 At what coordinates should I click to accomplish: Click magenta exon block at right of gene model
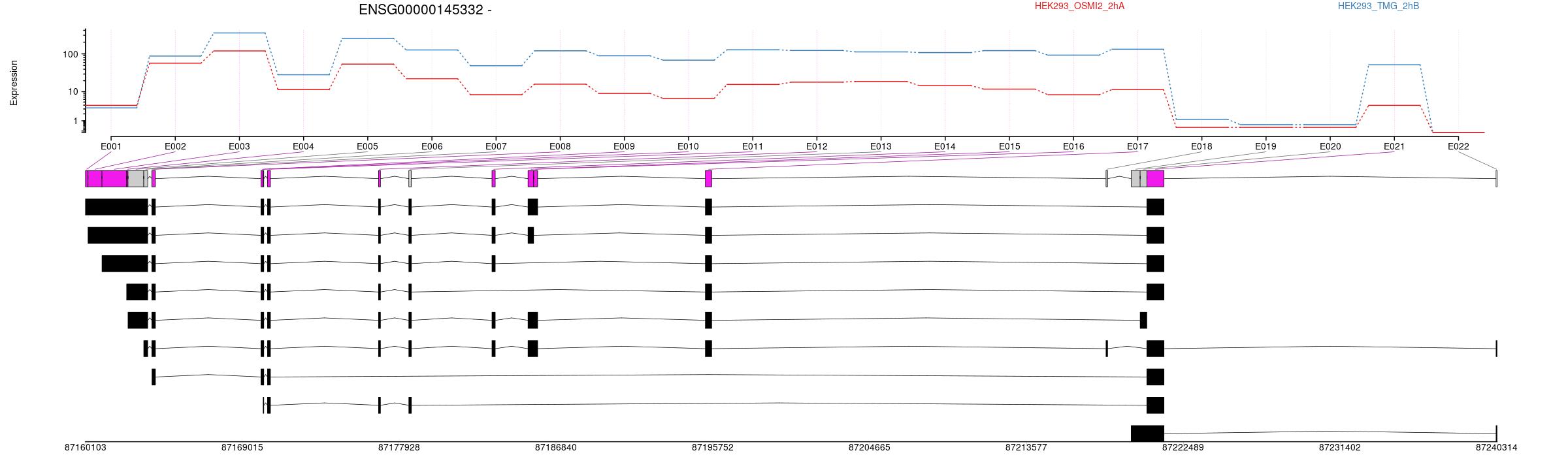pos(1155,179)
